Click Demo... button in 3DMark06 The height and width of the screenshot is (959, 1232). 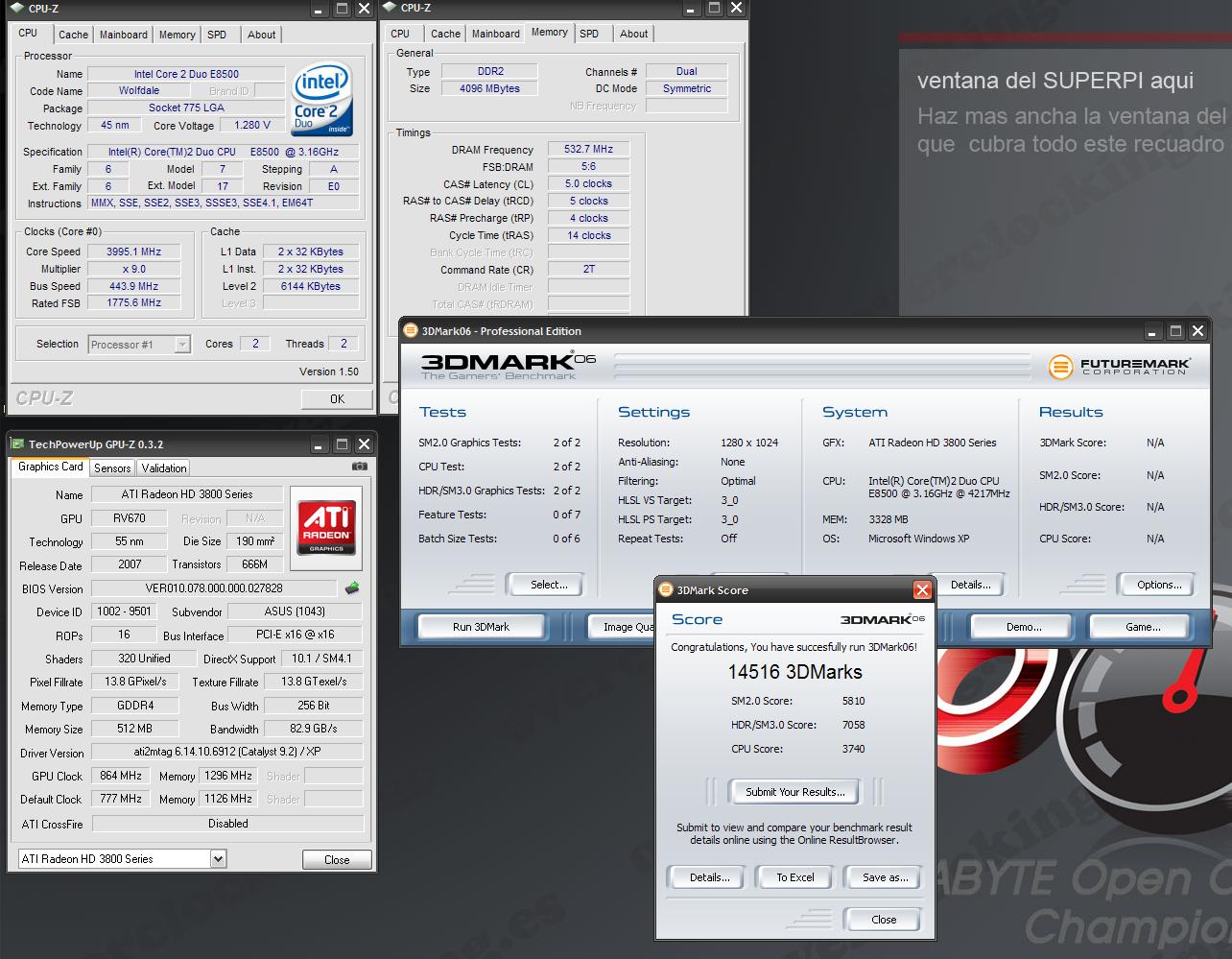(1024, 627)
